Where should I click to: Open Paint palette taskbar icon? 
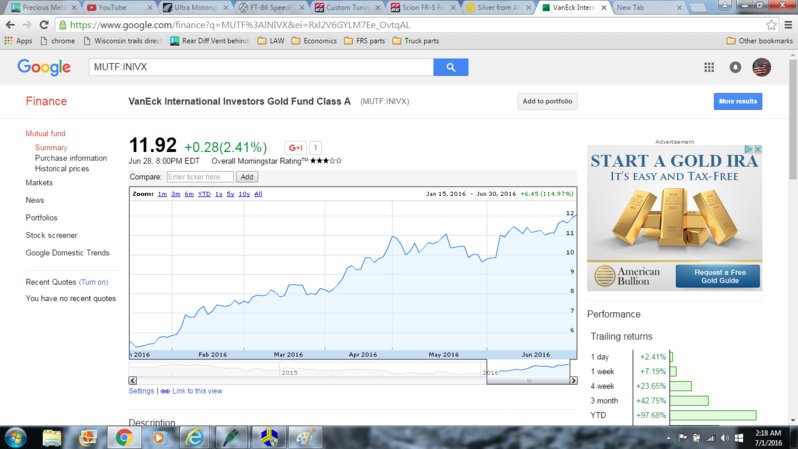tap(305, 438)
